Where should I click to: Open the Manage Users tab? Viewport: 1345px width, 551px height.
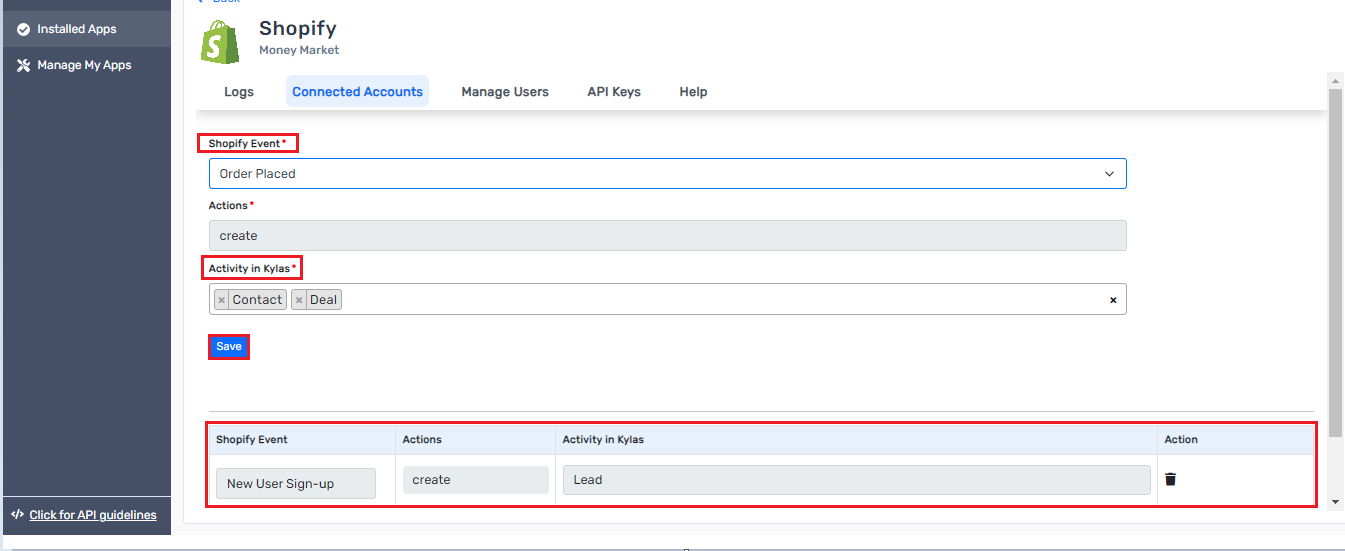point(505,92)
